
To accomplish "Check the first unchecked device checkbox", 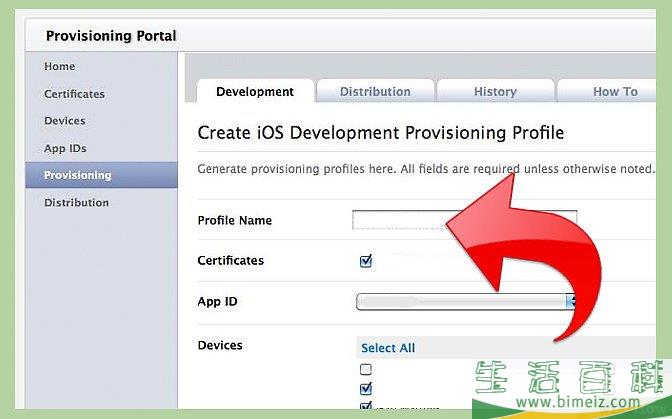I will coord(366,369).
